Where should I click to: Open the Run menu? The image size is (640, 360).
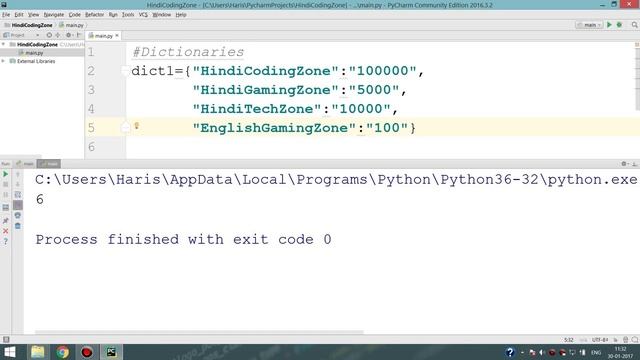pos(113,15)
